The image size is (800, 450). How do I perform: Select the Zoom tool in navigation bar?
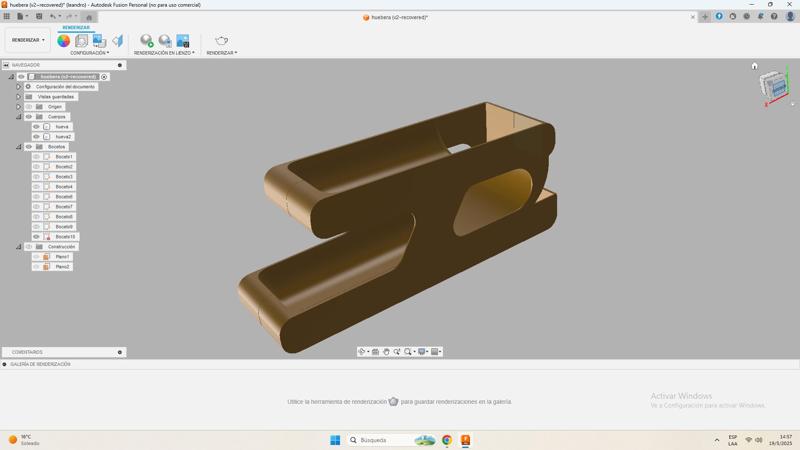coord(396,352)
